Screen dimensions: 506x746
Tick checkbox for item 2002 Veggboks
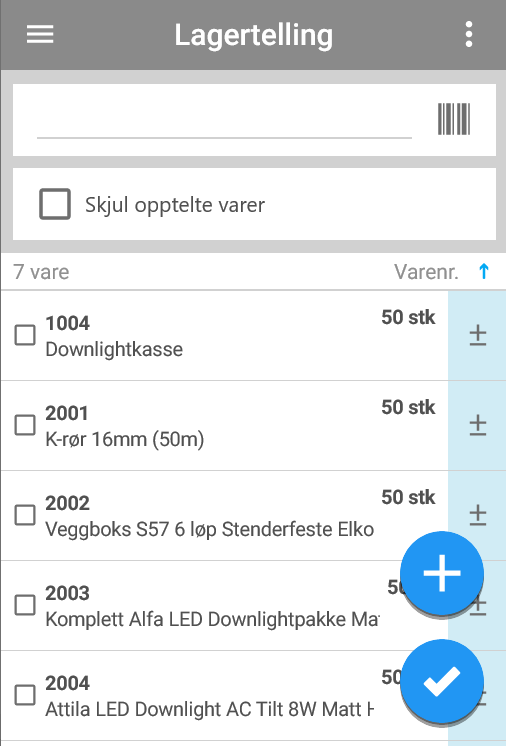click(25, 515)
